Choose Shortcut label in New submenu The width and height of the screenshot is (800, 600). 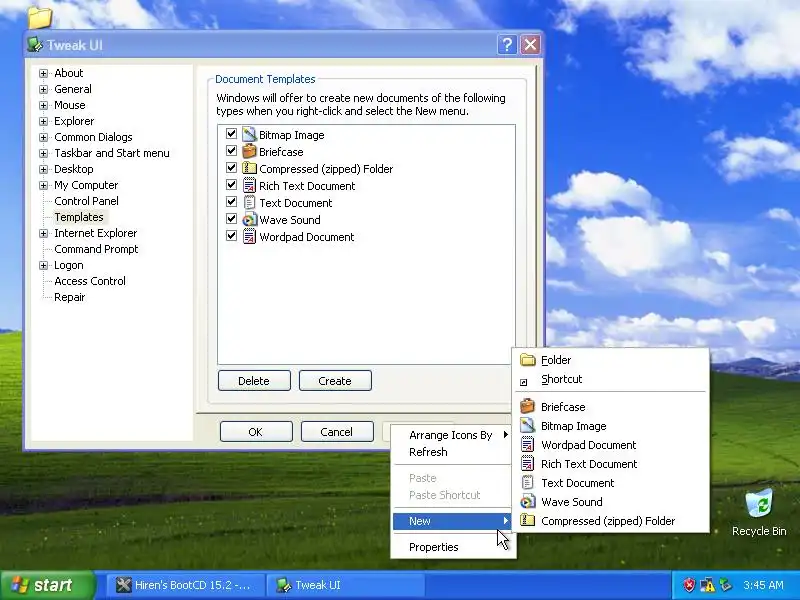[561, 379]
